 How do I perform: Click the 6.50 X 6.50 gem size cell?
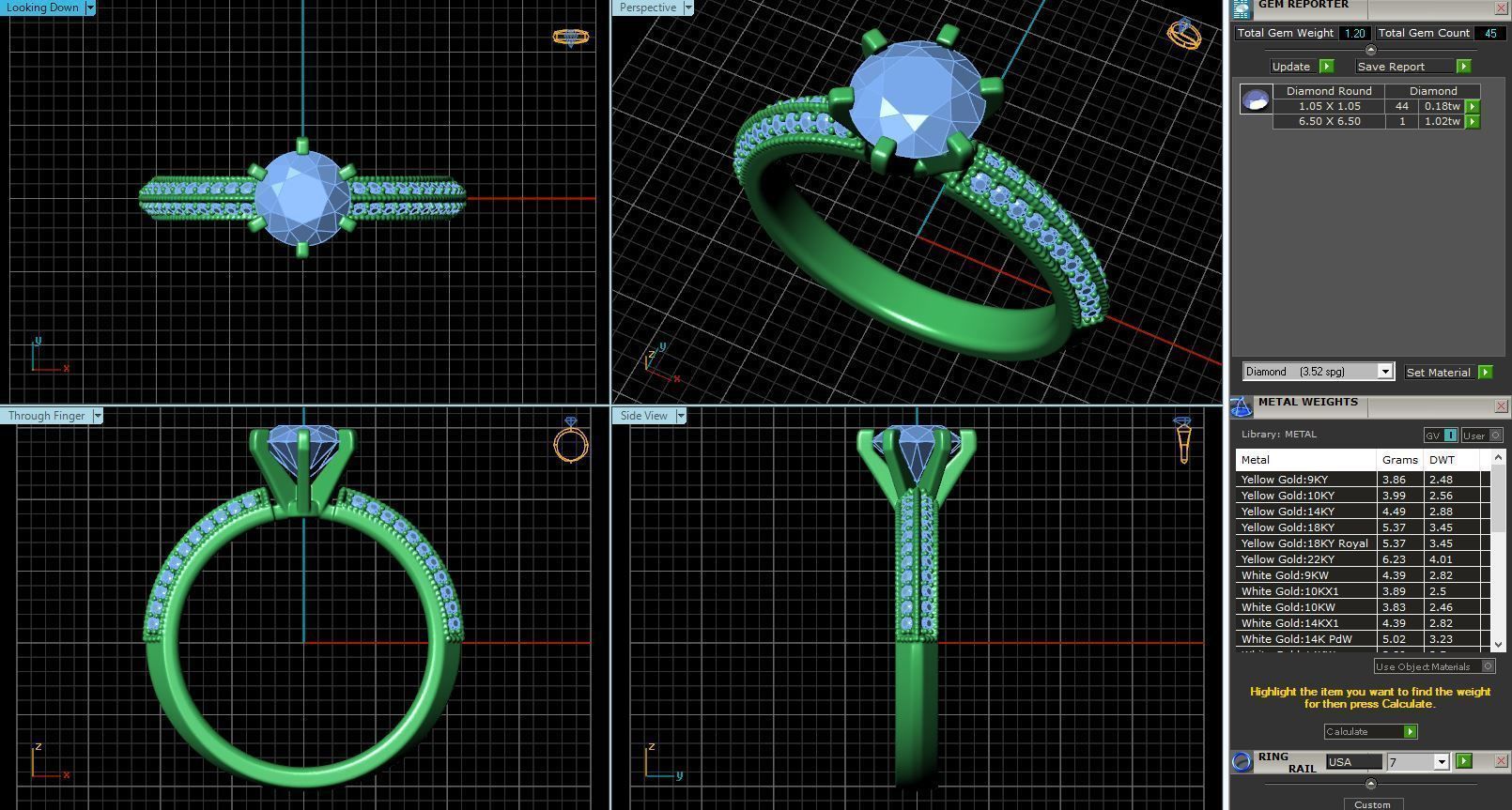click(1329, 122)
